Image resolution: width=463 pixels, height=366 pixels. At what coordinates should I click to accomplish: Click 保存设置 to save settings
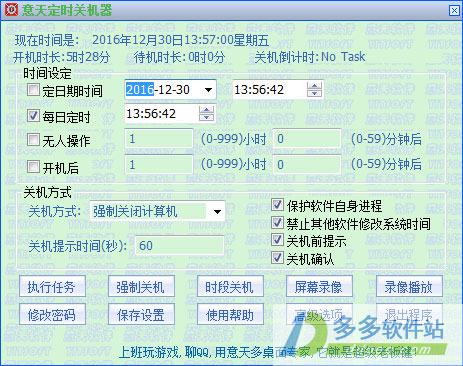pos(141,314)
